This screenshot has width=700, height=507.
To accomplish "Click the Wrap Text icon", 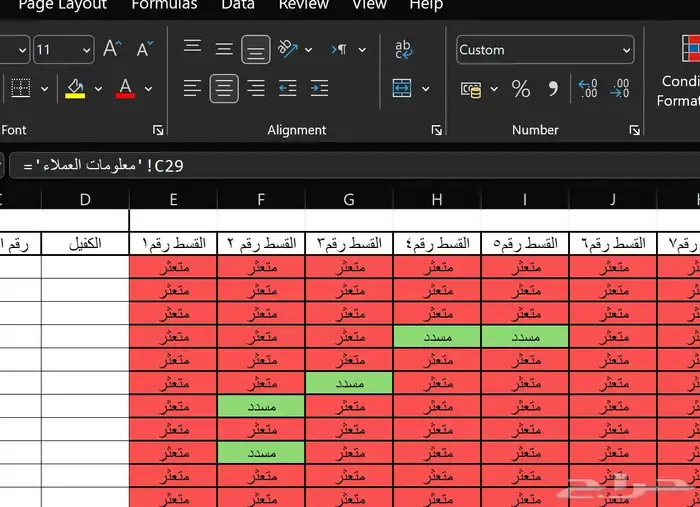I will (x=404, y=49).
